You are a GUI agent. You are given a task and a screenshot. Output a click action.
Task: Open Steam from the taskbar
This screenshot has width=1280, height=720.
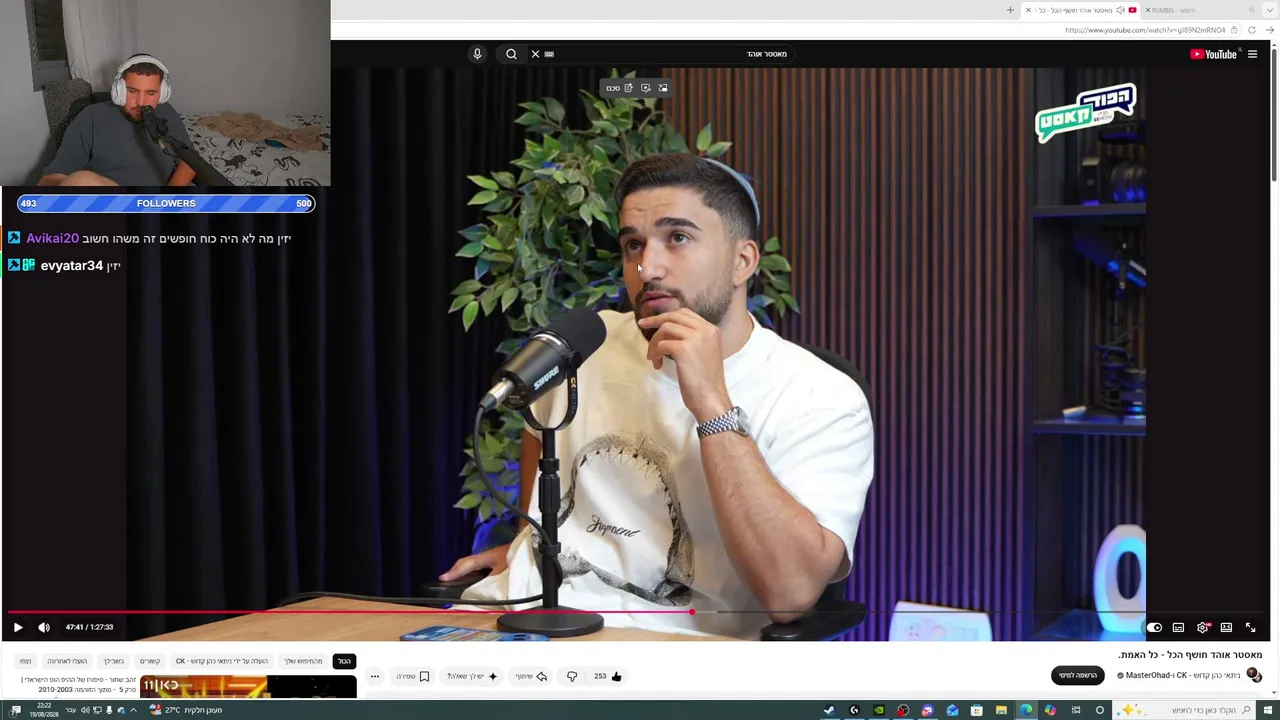coord(829,710)
